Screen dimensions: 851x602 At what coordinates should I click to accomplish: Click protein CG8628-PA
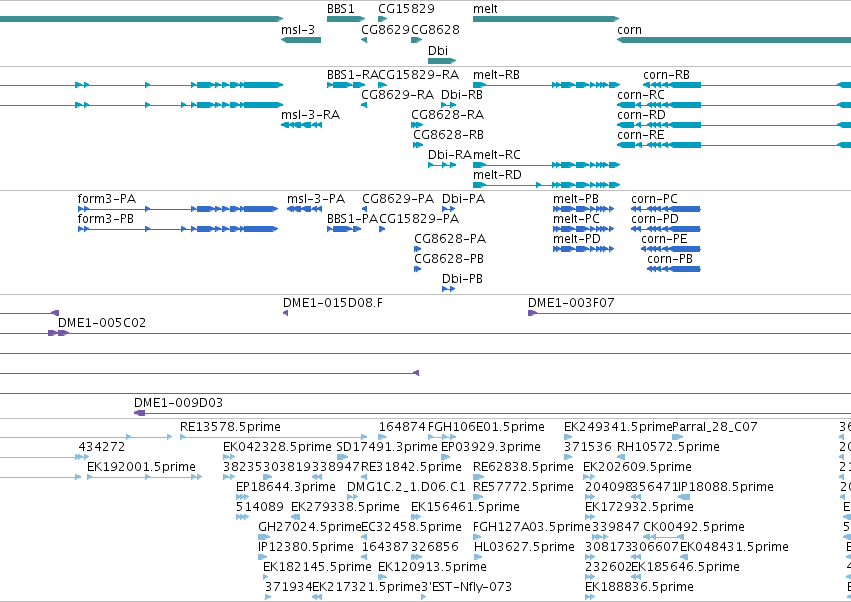[450, 239]
